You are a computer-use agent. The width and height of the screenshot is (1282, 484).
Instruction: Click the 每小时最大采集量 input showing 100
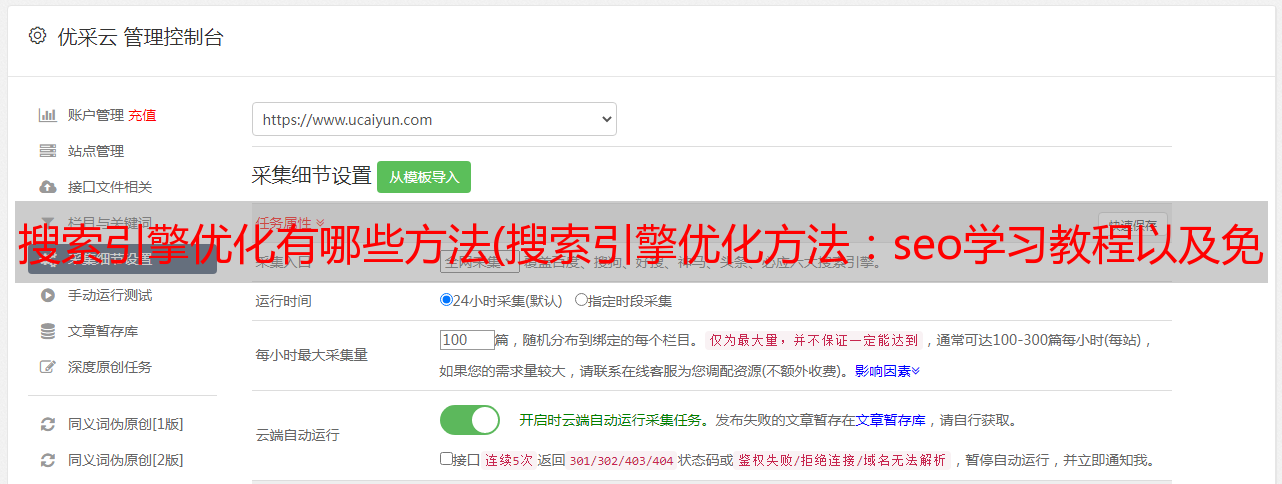[x=467, y=340]
